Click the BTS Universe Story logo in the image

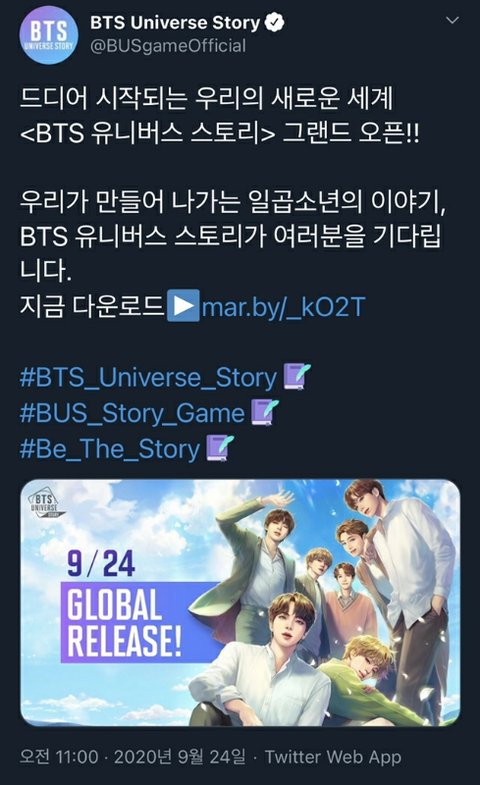pos(46,505)
